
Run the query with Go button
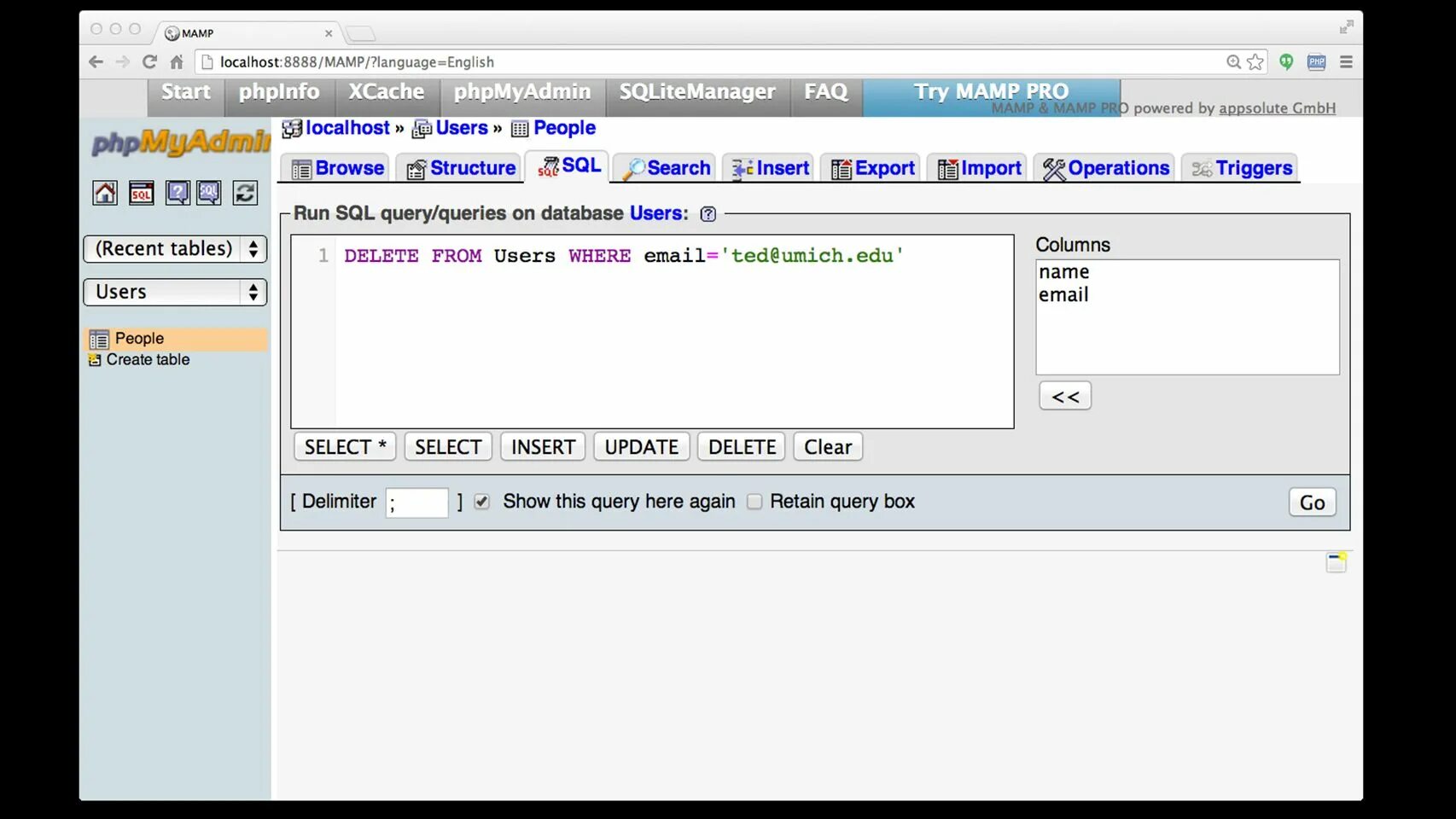[x=1312, y=502]
